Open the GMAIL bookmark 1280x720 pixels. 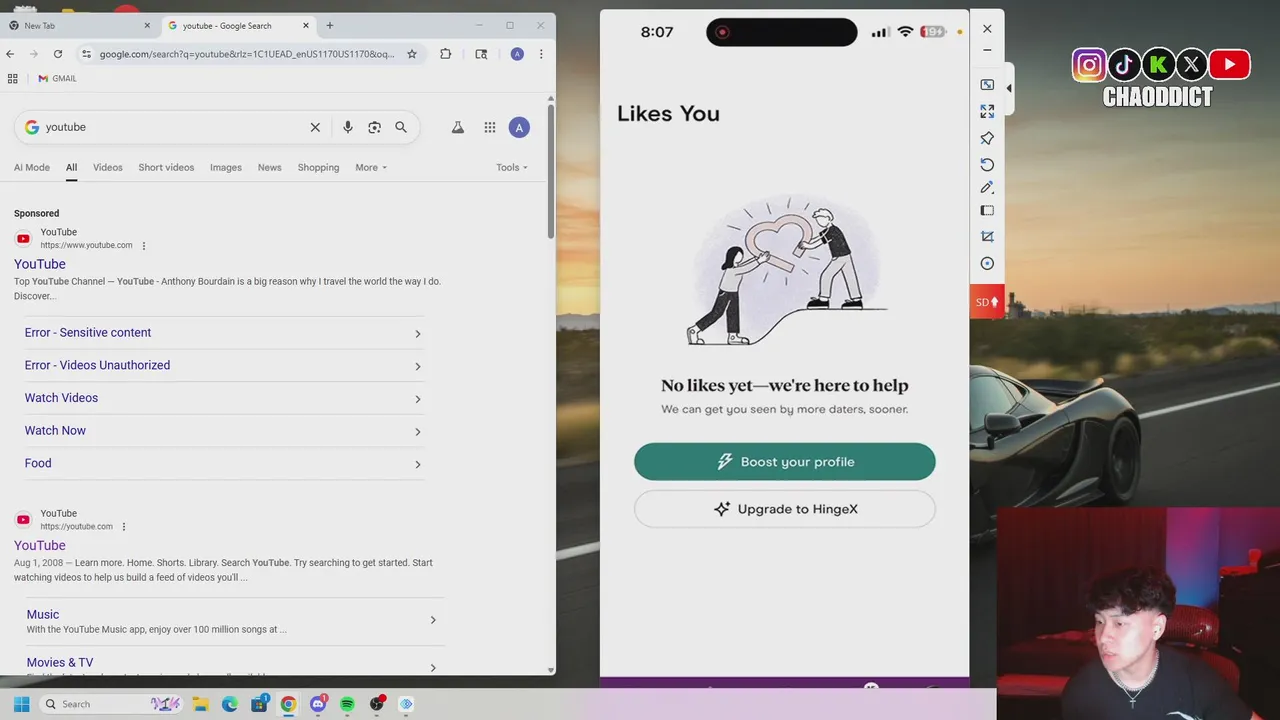pos(57,78)
